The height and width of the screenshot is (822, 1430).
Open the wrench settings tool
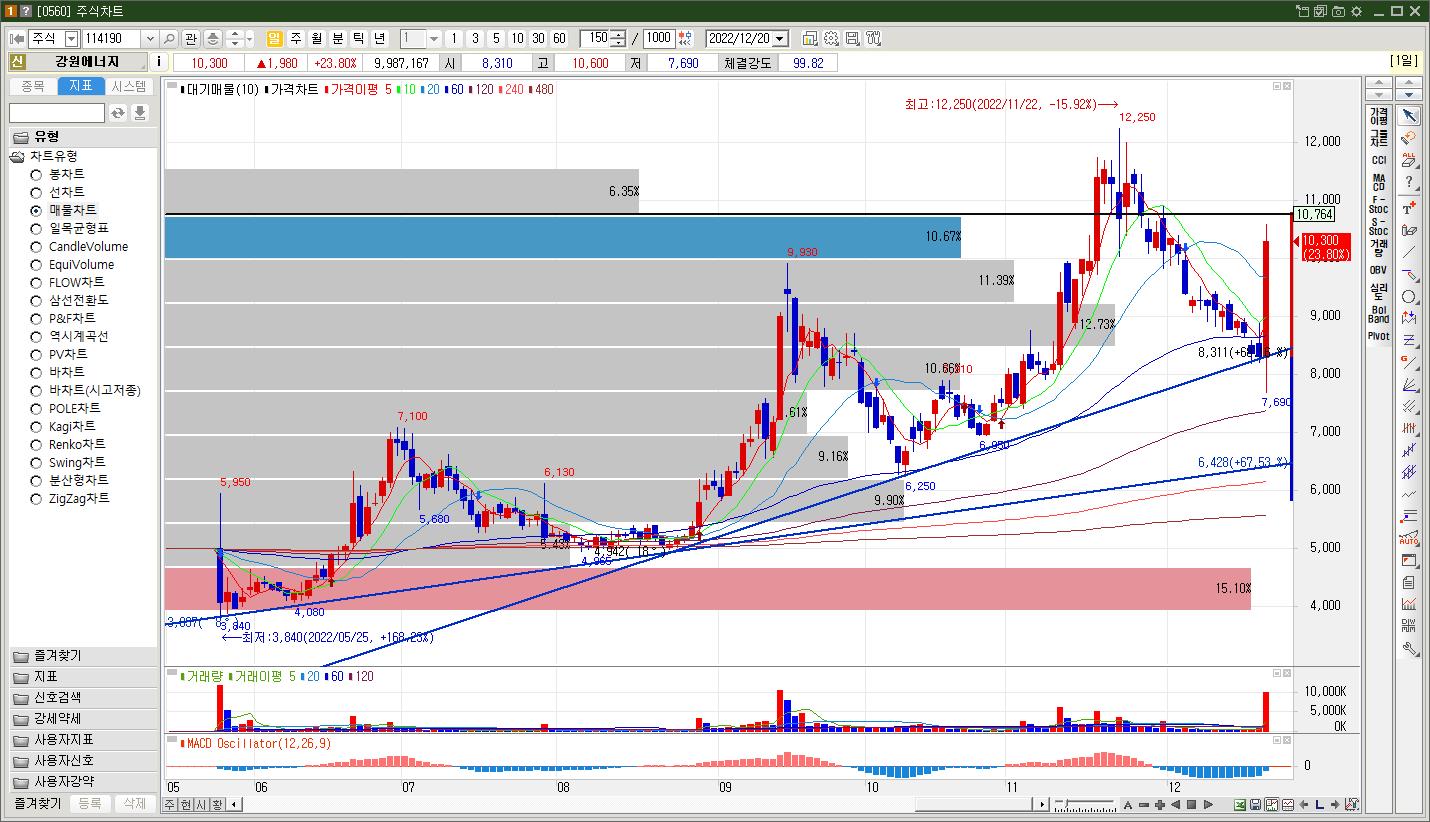[1409, 649]
